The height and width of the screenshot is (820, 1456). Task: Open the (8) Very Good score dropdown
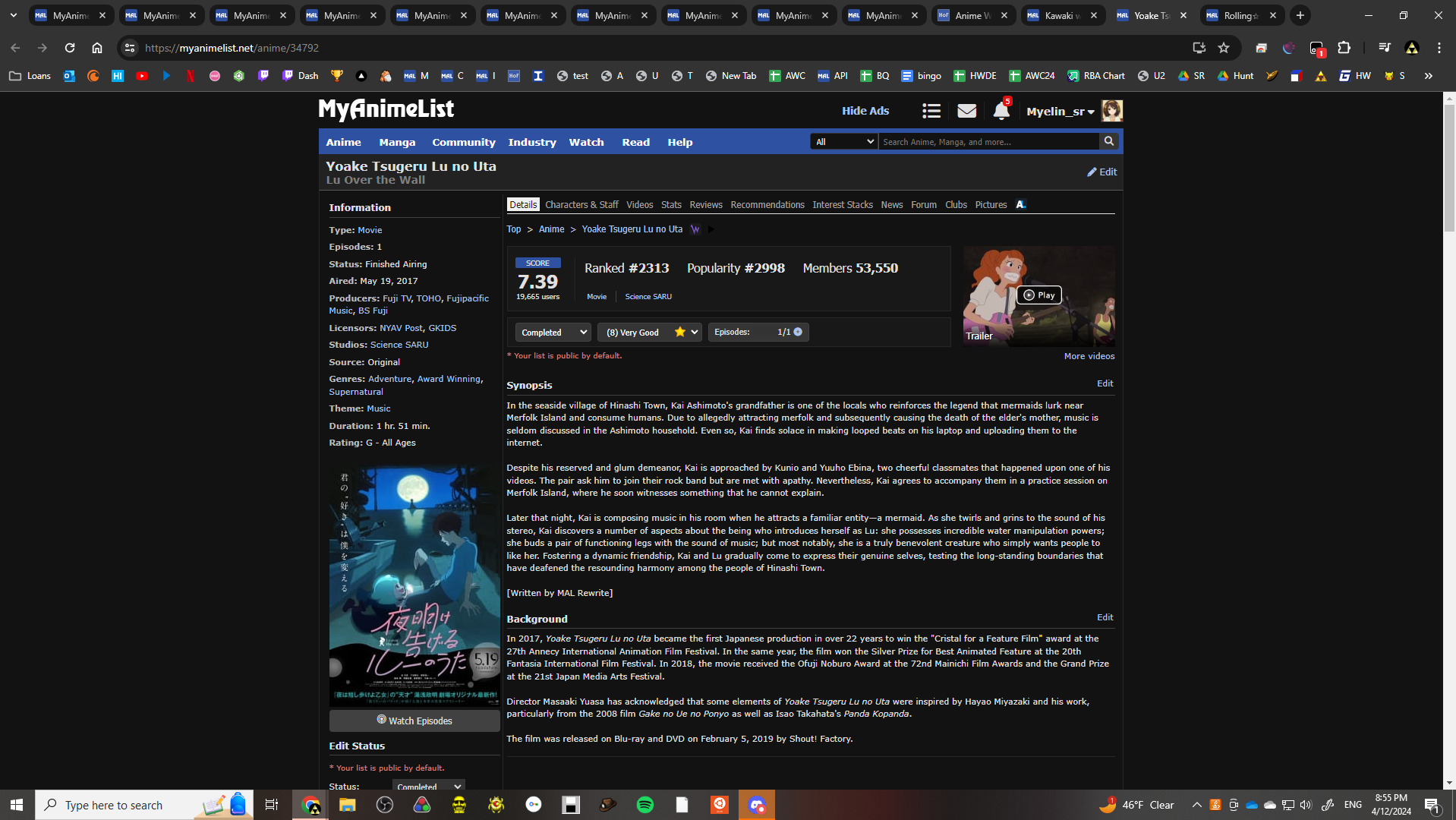650,333
